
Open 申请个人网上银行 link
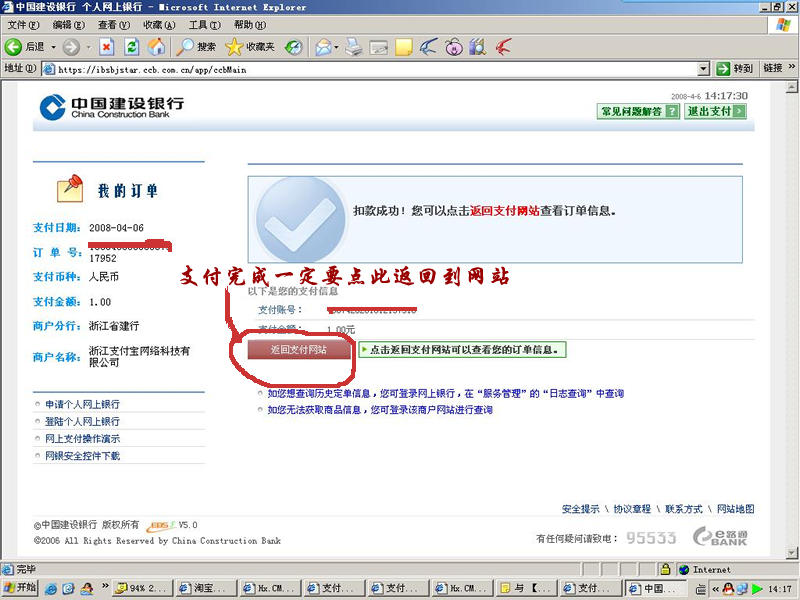click(82, 404)
